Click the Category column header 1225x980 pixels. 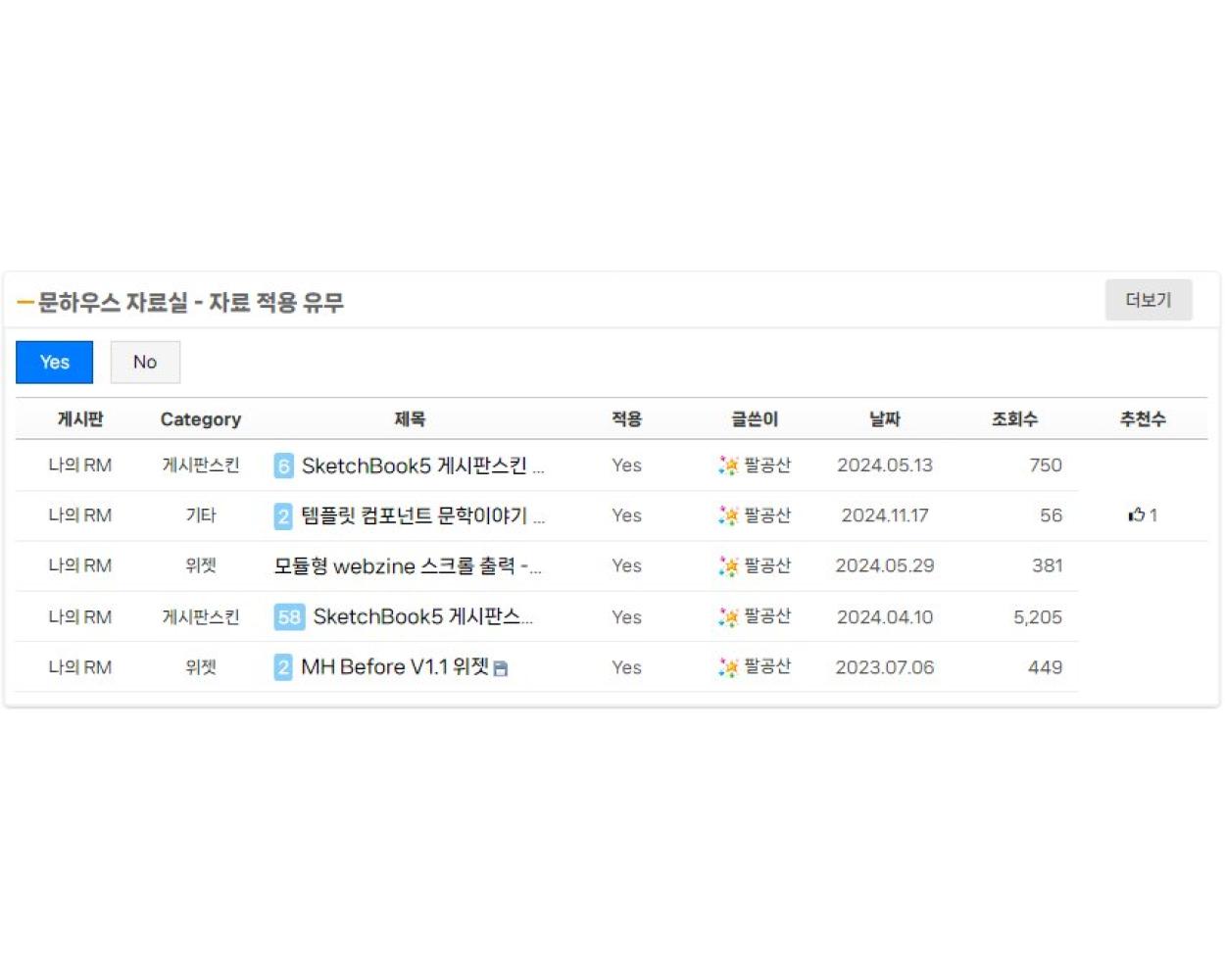[x=201, y=419]
